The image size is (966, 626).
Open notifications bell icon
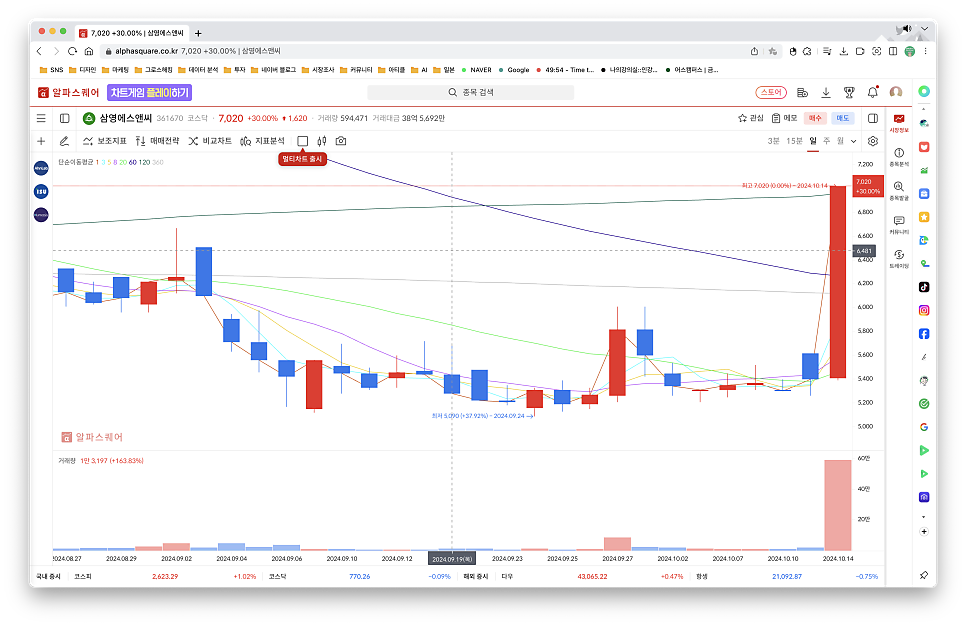click(872, 92)
